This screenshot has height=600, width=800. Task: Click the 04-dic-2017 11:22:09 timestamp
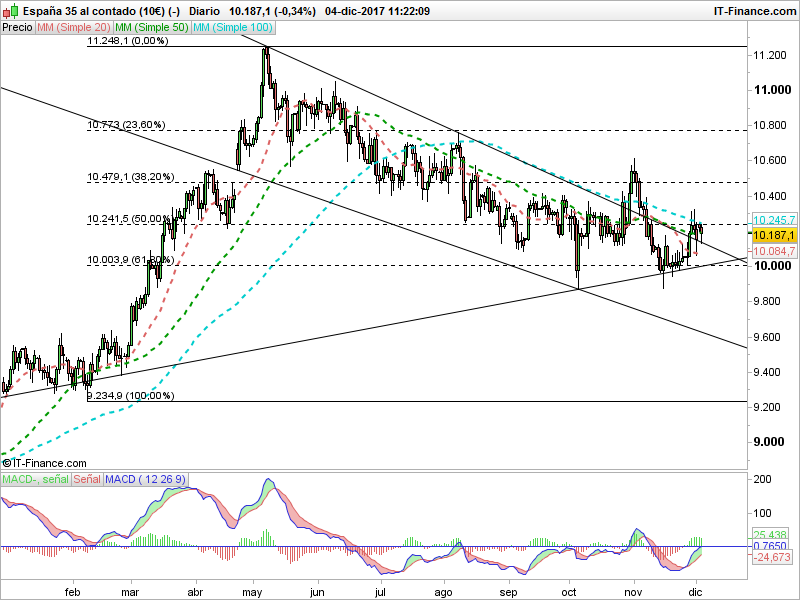[377, 11]
